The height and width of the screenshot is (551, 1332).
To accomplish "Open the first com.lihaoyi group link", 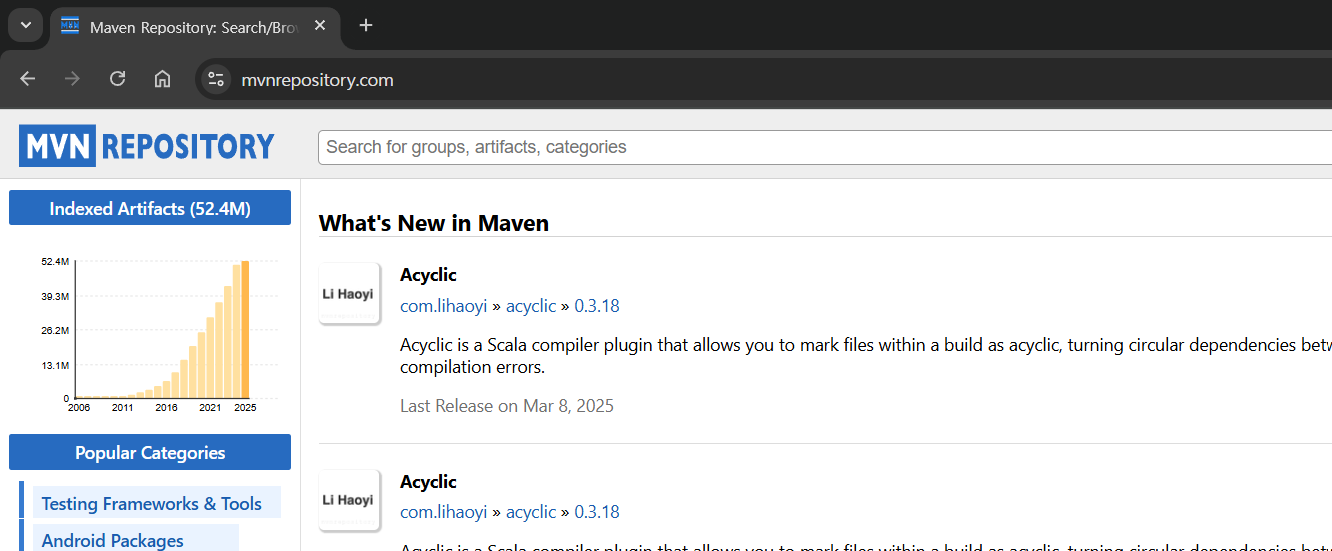I will point(444,306).
